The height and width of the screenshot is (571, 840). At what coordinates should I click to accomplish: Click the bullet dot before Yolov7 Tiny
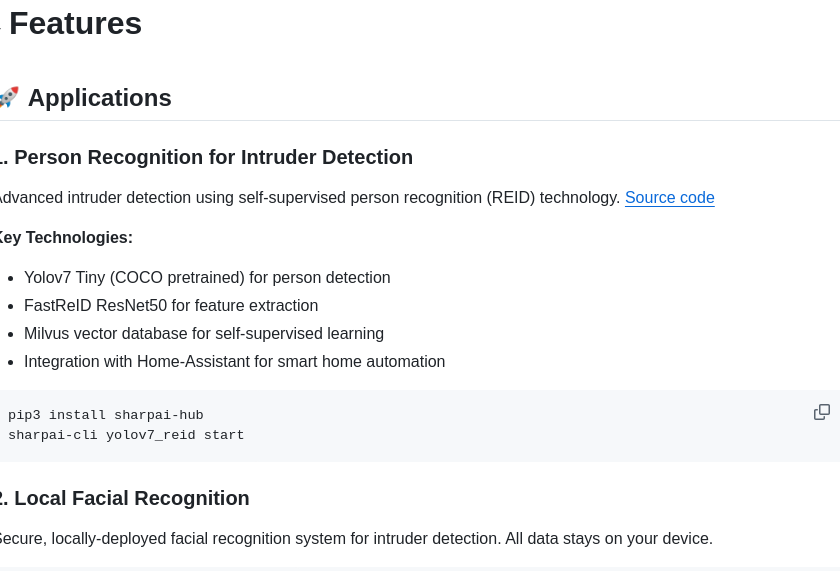[11, 279]
